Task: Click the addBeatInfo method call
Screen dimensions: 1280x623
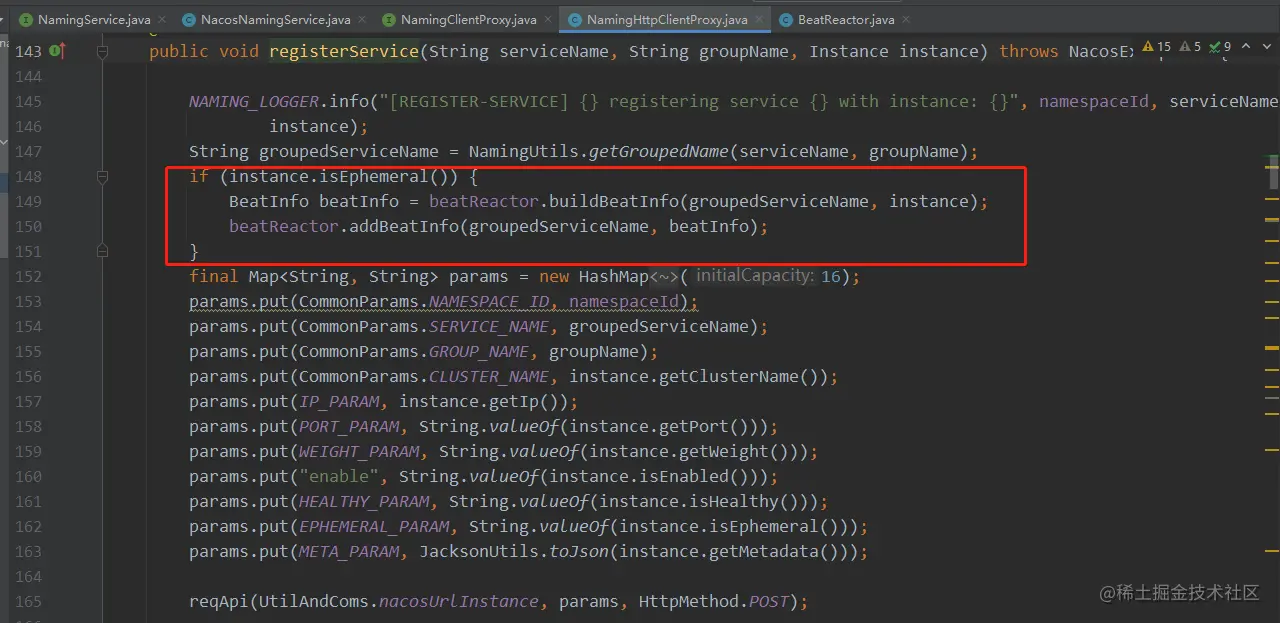Action: pyautogui.click(x=404, y=227)
